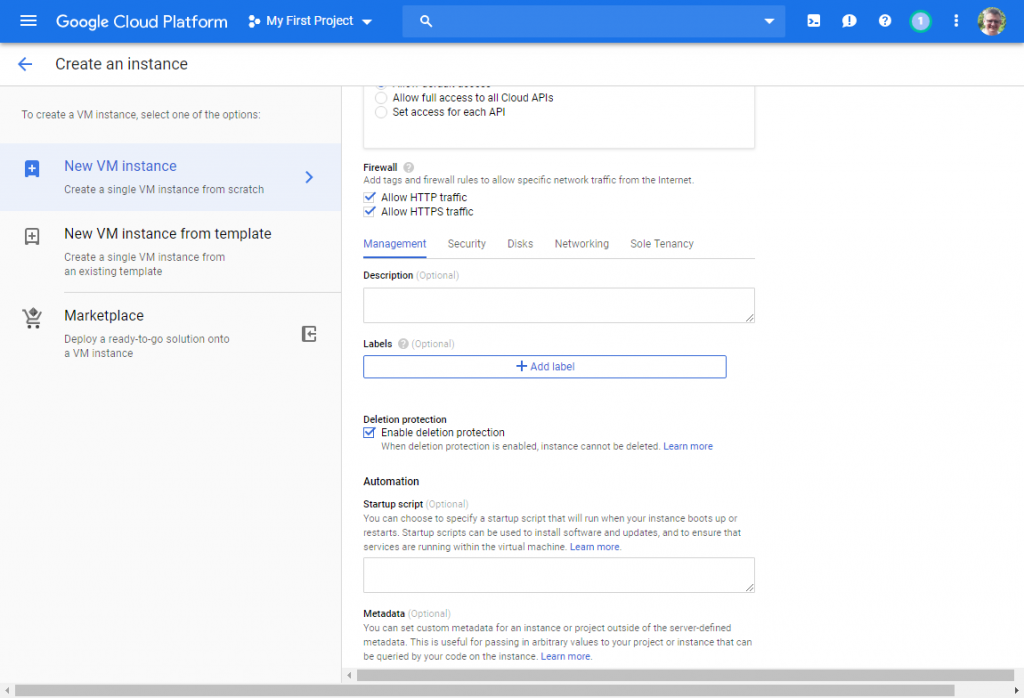Screen dimensions: 1024x698
Task: Switch to the Sole Tenancy tab
Action: [662, 244]
